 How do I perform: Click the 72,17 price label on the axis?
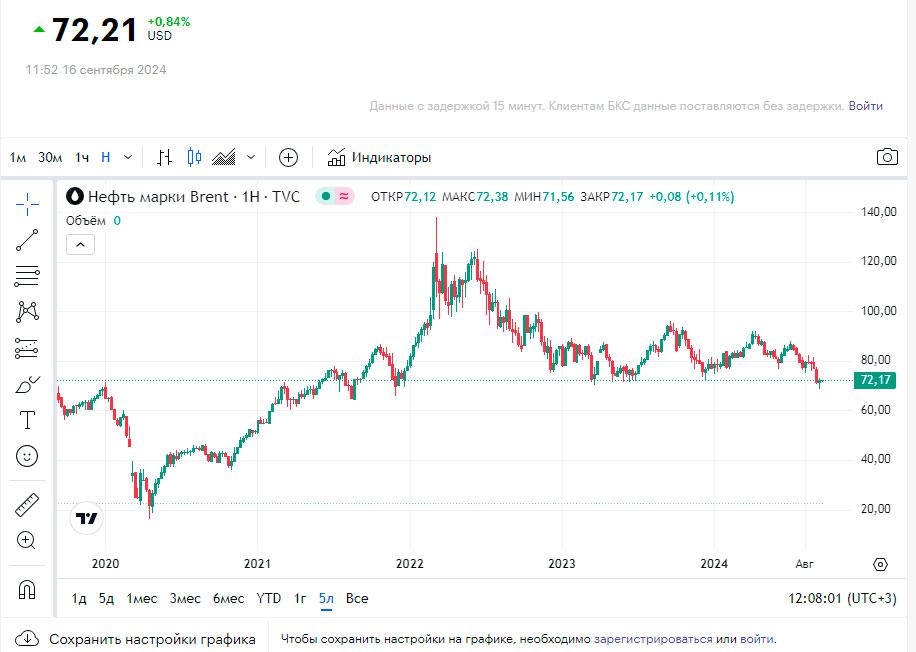coord(874,380)
